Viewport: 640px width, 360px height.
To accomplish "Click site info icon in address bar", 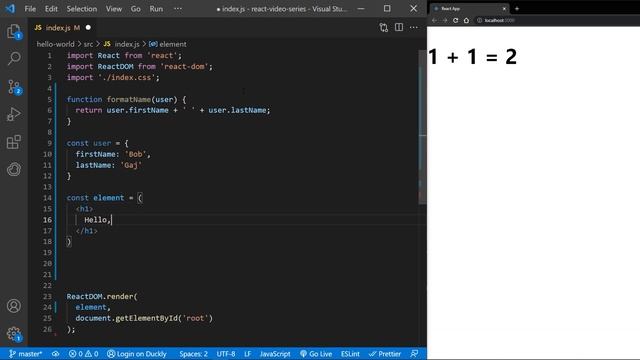I will pyautogui.click(x=480, y=20).
